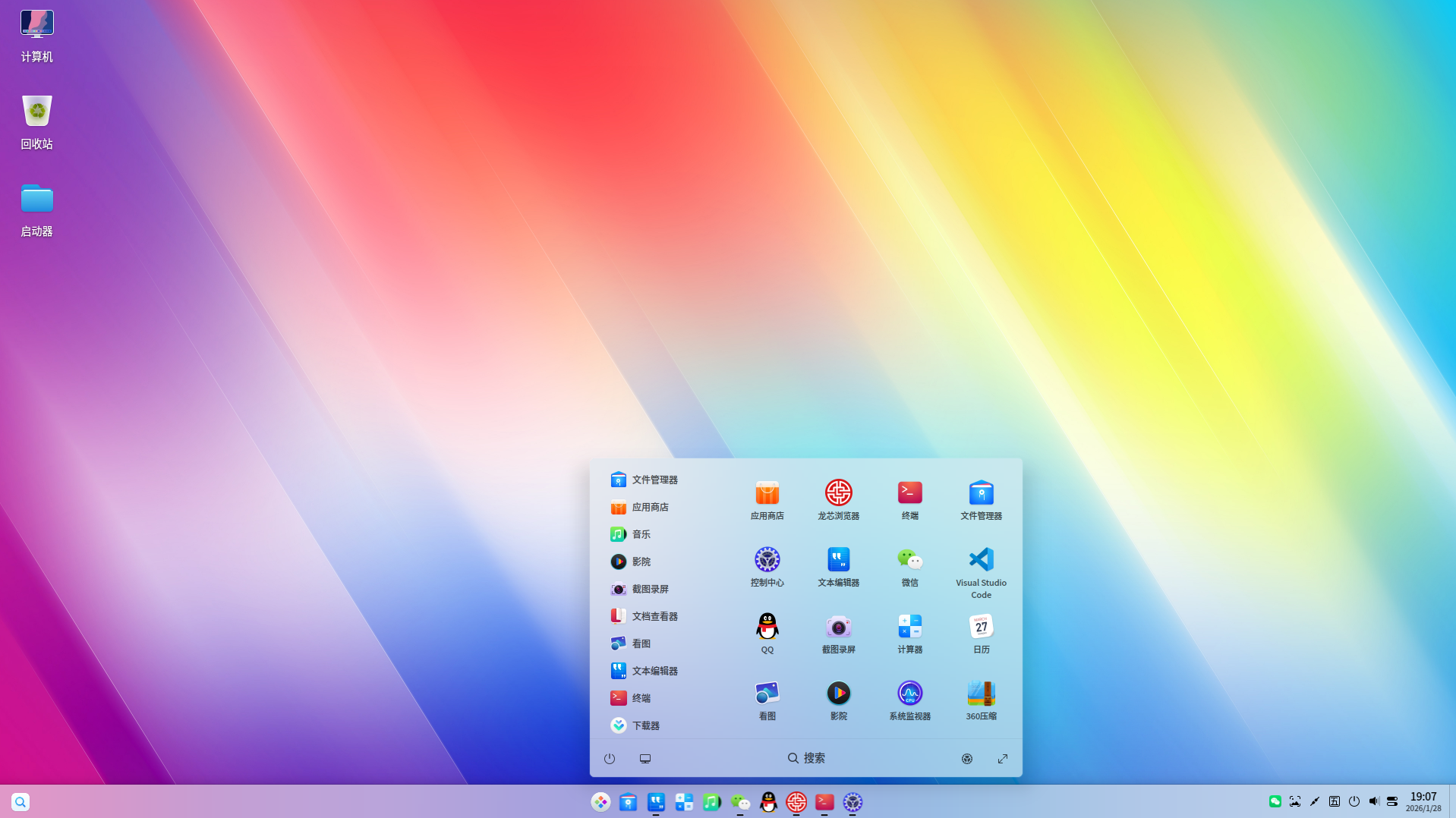Select 文档查看器 in the launcher list
1456x818 pixels.
point(654,616)
